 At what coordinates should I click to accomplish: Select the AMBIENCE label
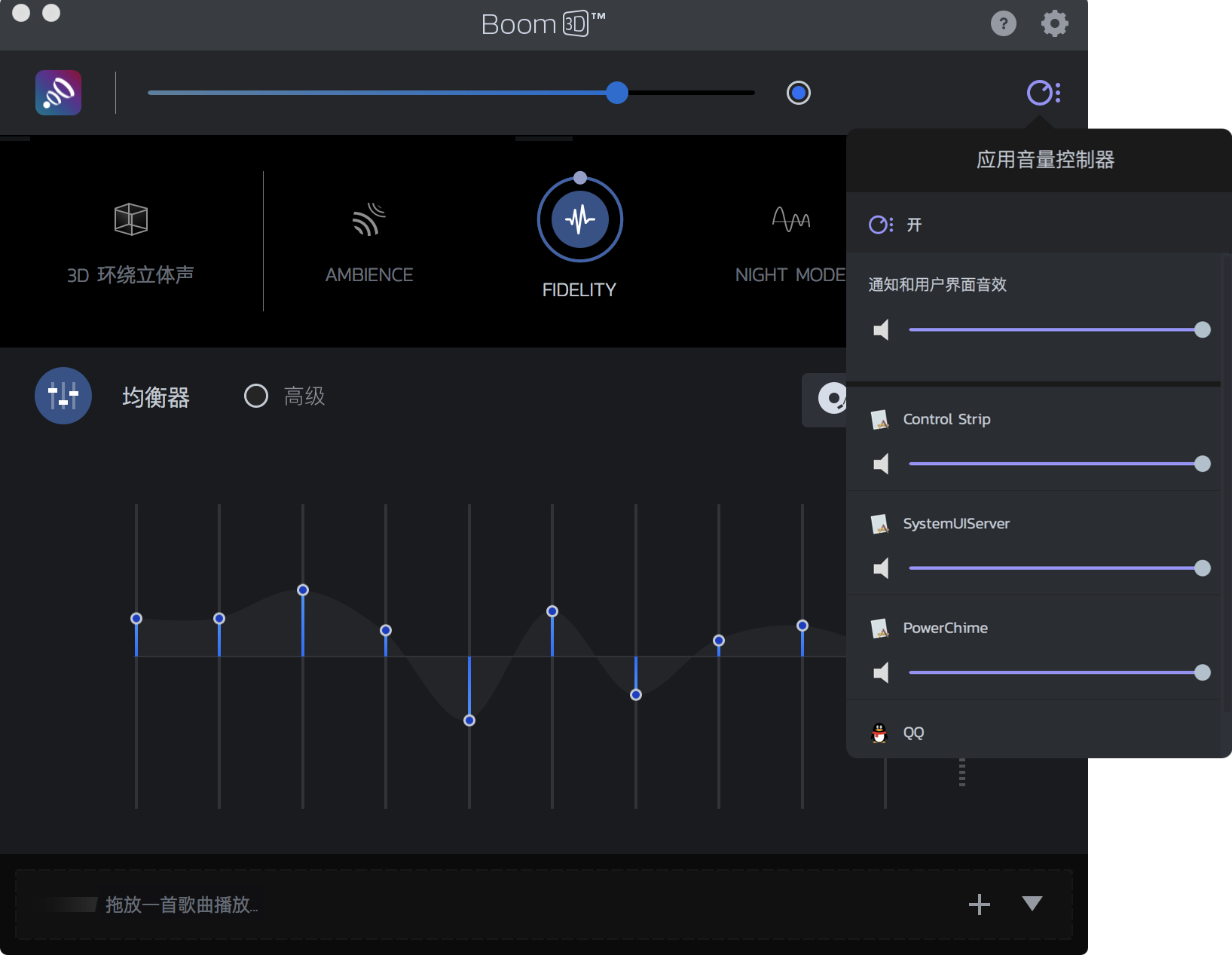point(369,275)
